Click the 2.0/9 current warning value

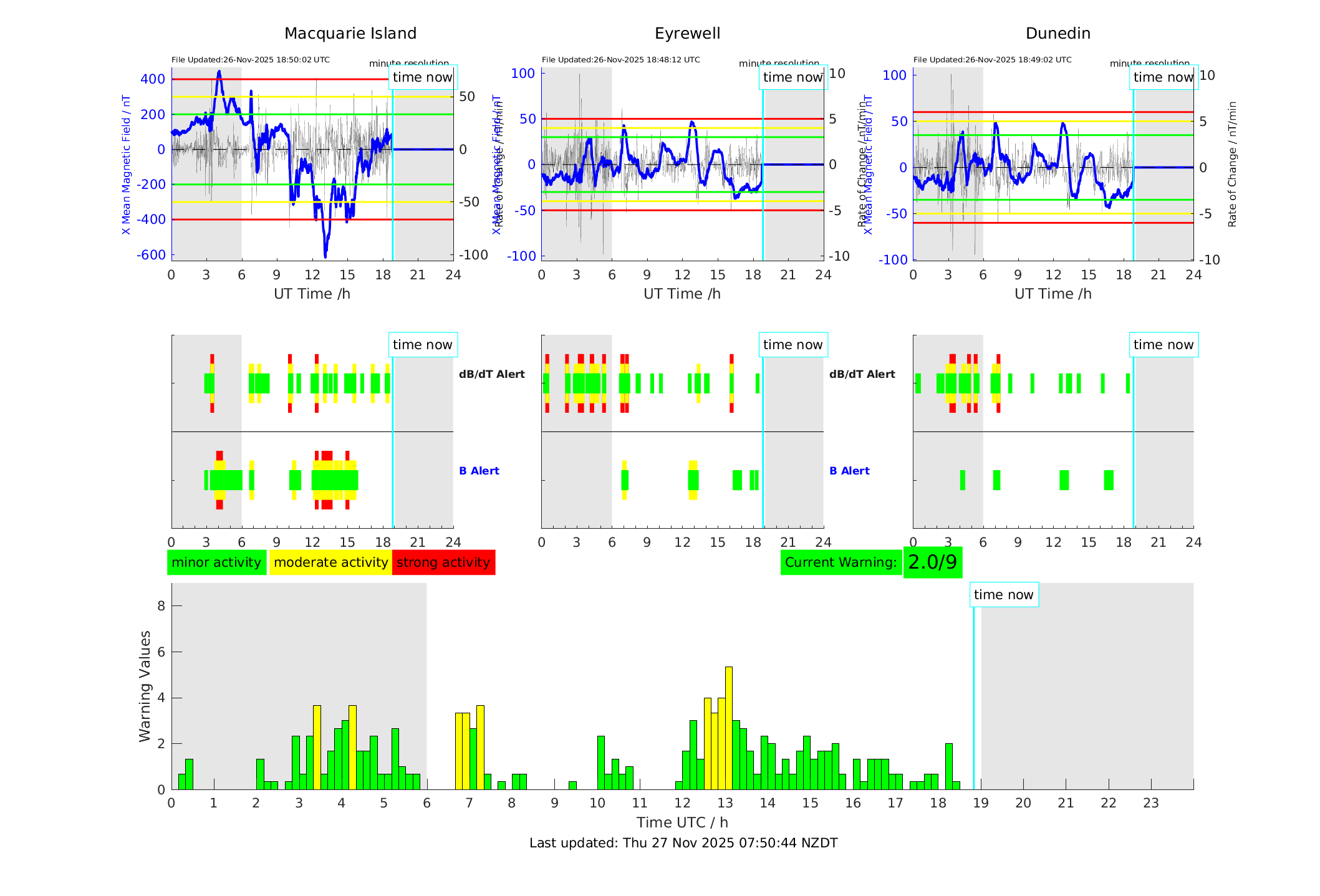click(932, 562)
